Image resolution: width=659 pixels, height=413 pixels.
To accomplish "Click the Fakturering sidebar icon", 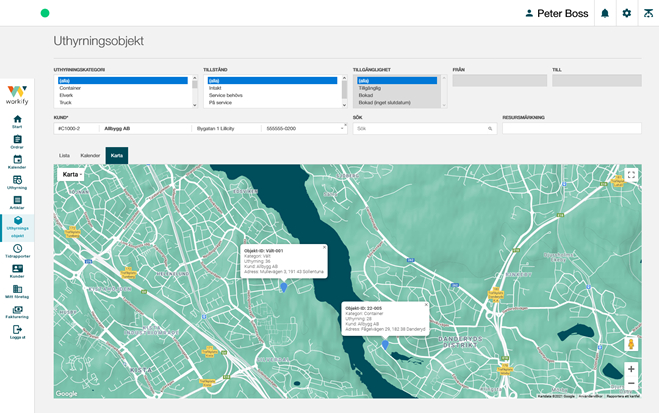I will point(17,311).
